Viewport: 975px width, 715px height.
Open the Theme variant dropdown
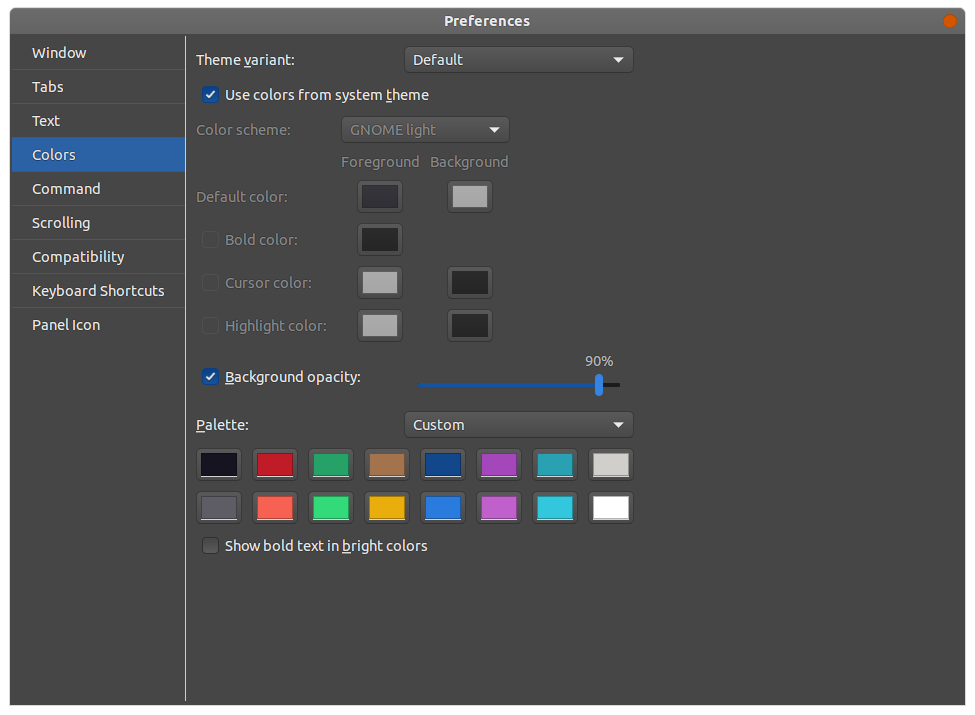point(519,60)
